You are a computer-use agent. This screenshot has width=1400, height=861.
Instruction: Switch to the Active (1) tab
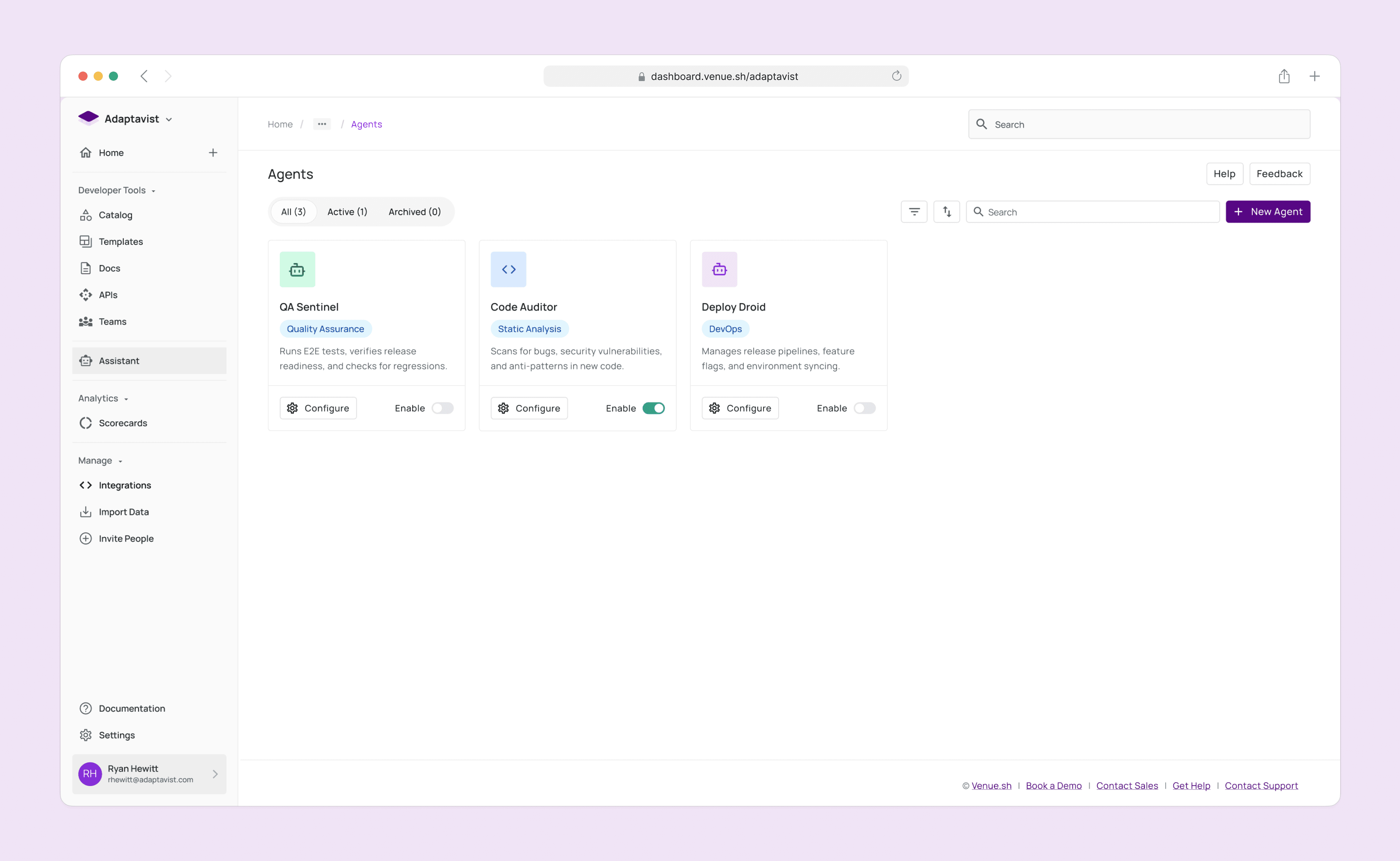[x=347, y=212]
